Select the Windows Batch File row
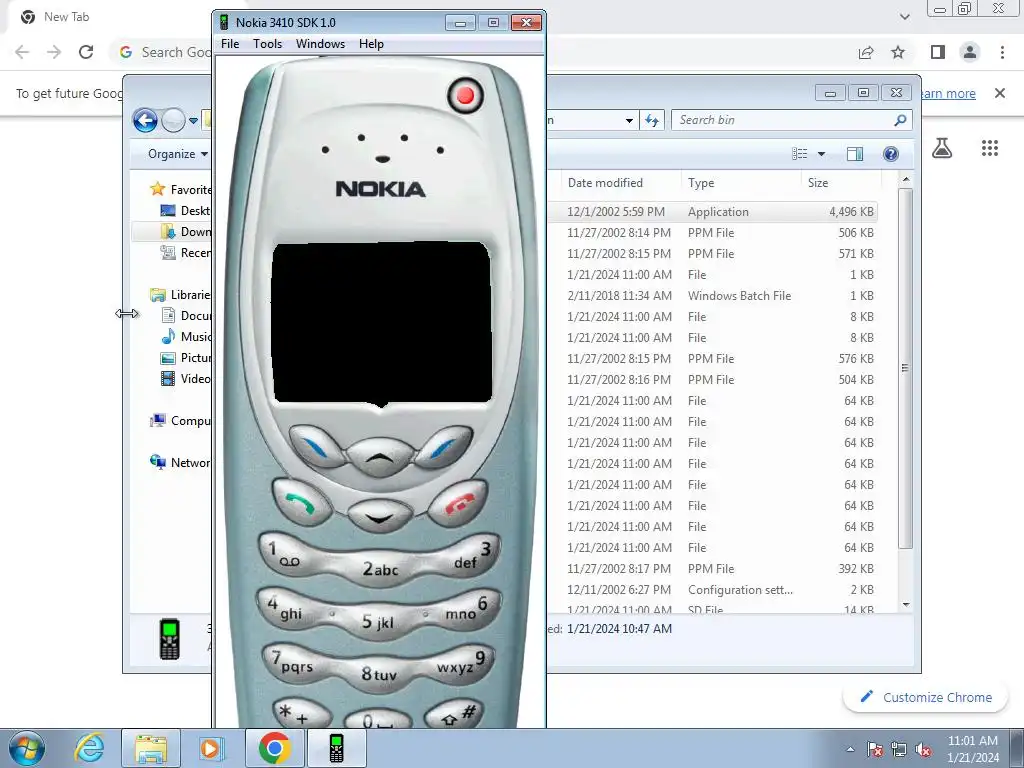This screenshot has height=768, width=1024. click(x=713, y=296)
